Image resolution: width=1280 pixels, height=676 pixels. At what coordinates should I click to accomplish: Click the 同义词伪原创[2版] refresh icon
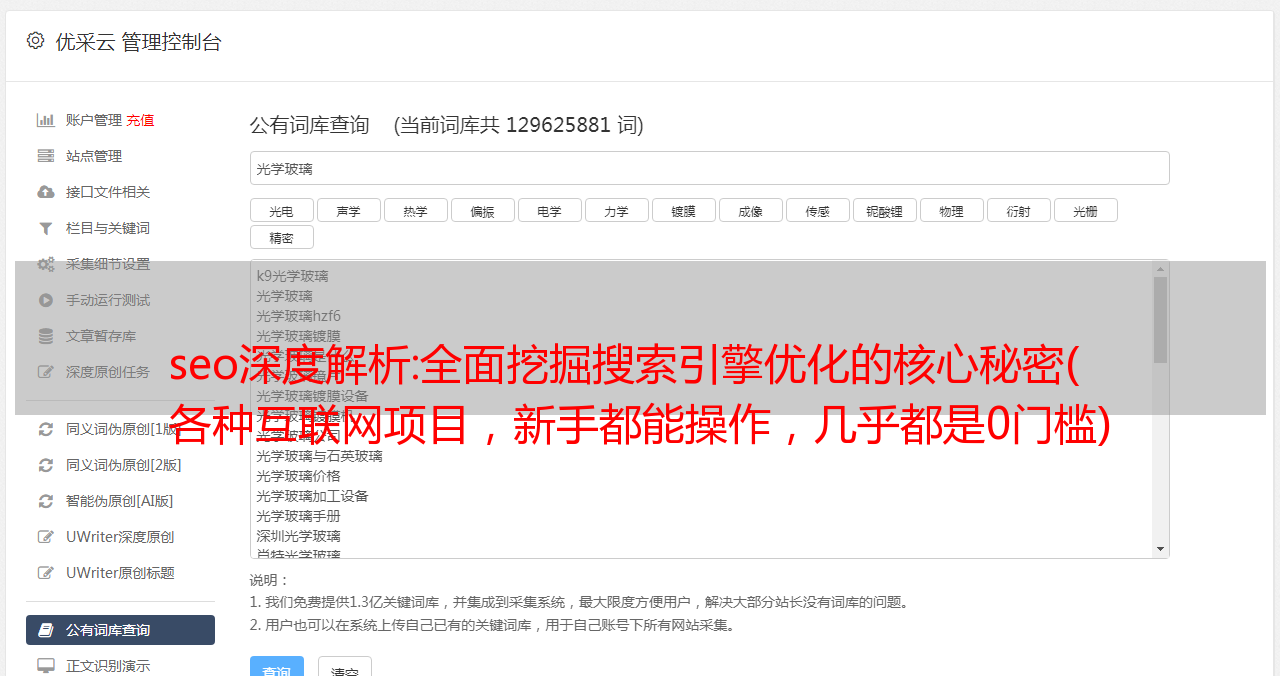(x=45, y=465)
